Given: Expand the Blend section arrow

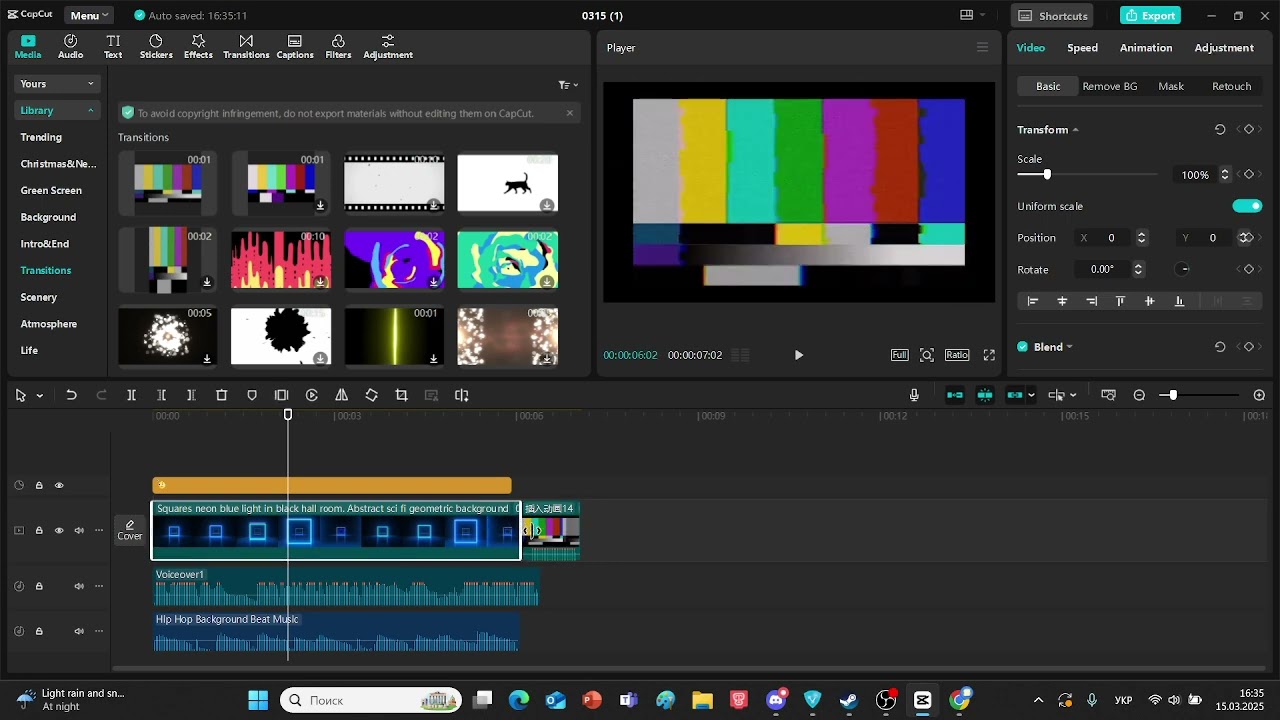Looking at the screenshot, I should 1069,347.
